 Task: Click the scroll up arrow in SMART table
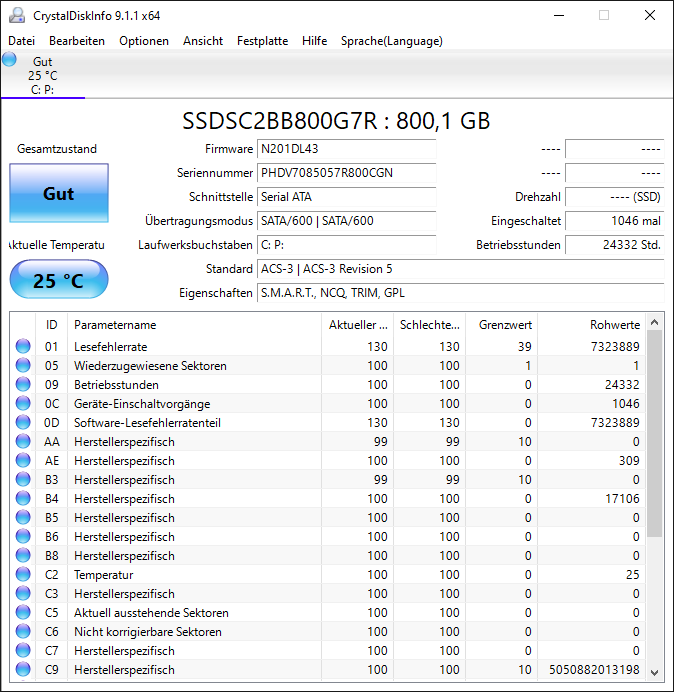655,323
